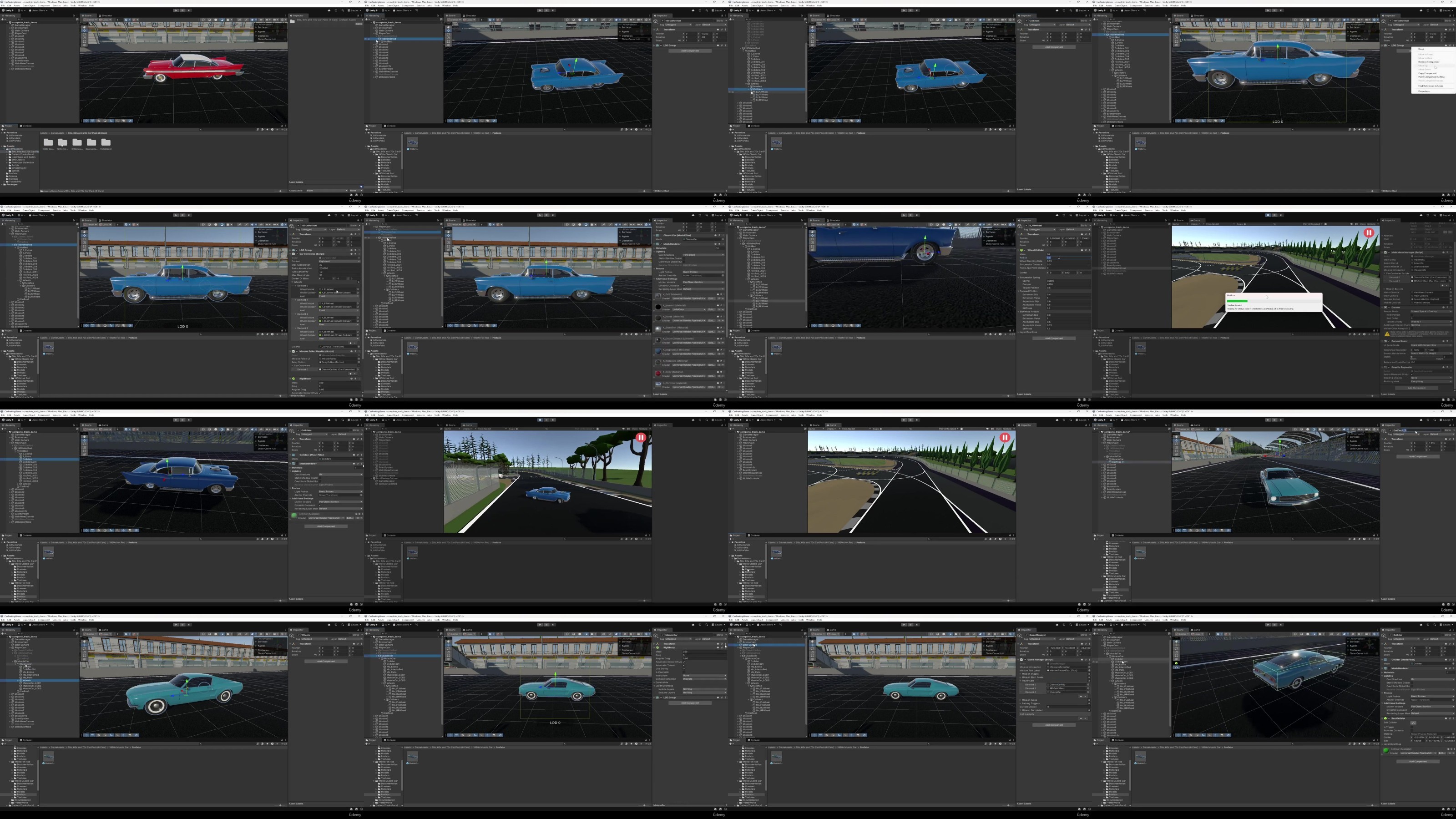1456x819 pixels.
Task: In the red car frame, select the Hand tool
Action: (84, 27)
